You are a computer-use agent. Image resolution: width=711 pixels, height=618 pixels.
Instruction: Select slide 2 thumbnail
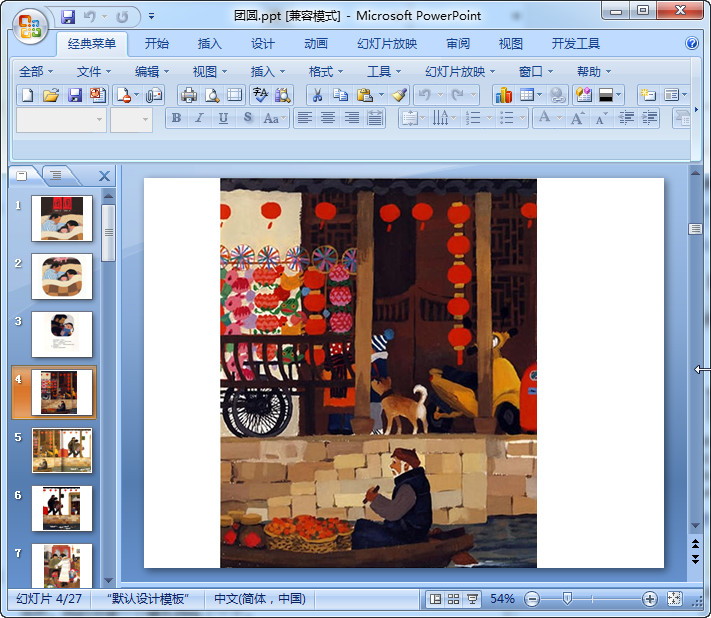pos(62,276)
